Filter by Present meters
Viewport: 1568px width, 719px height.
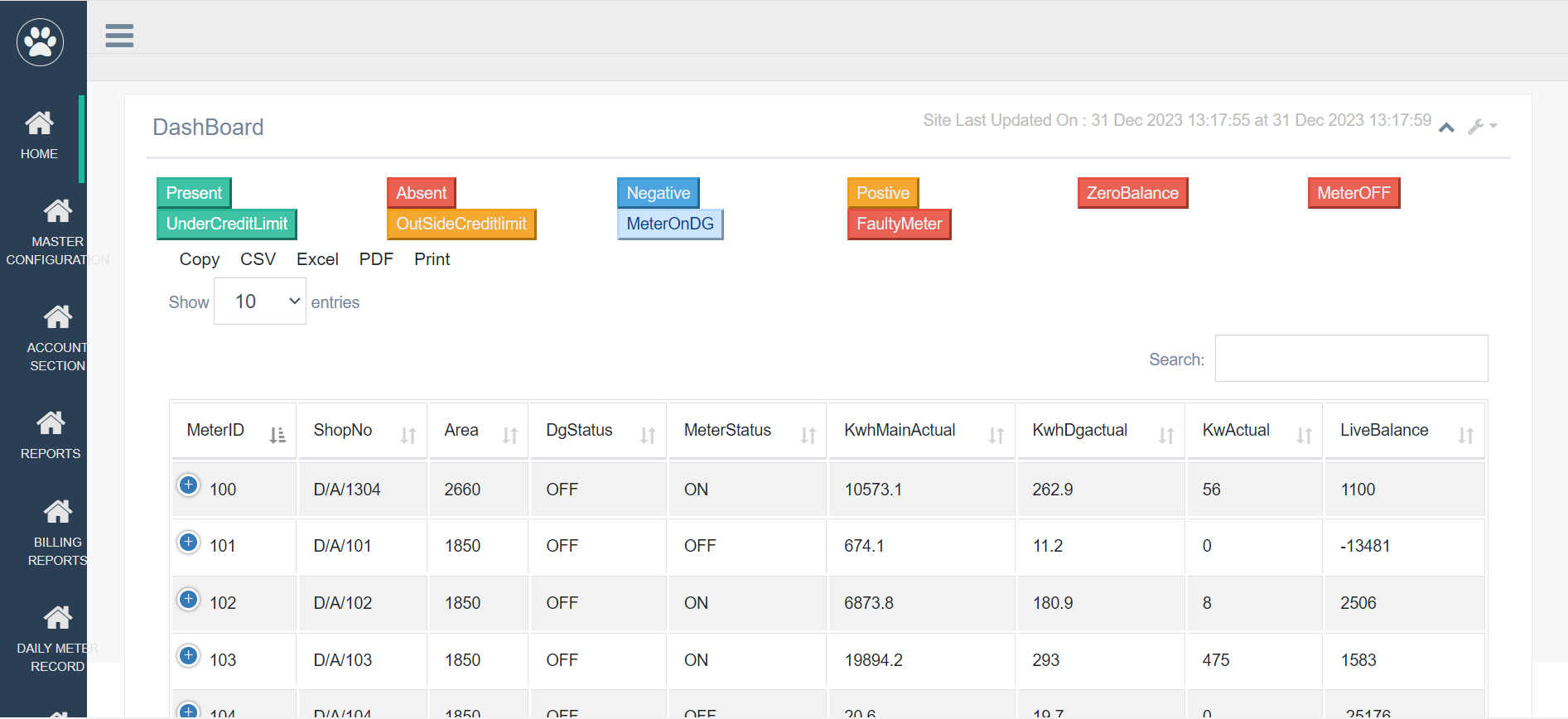pyautogui.click(x=194, y=193)
